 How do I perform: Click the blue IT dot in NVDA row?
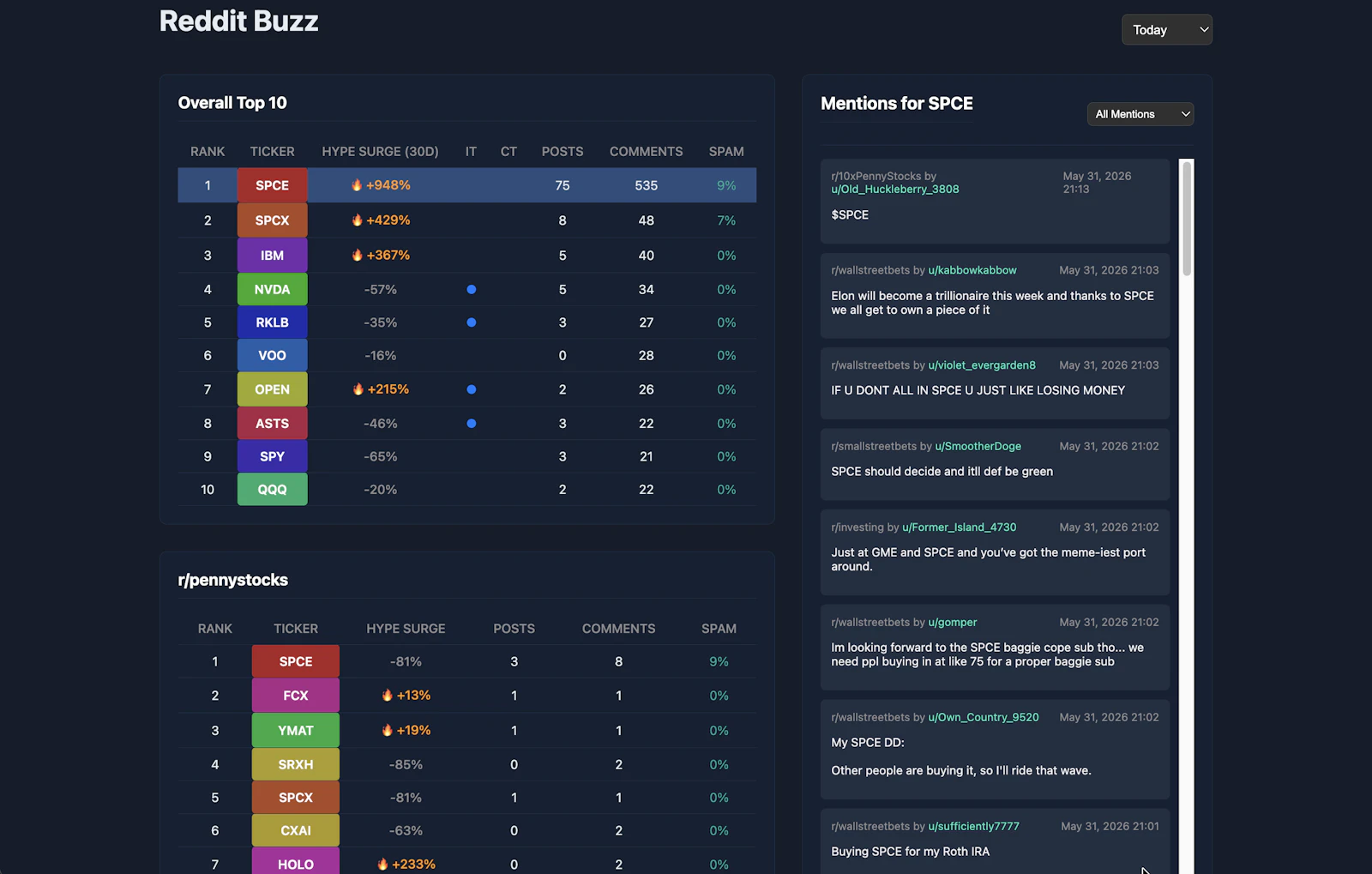point(471,290)
